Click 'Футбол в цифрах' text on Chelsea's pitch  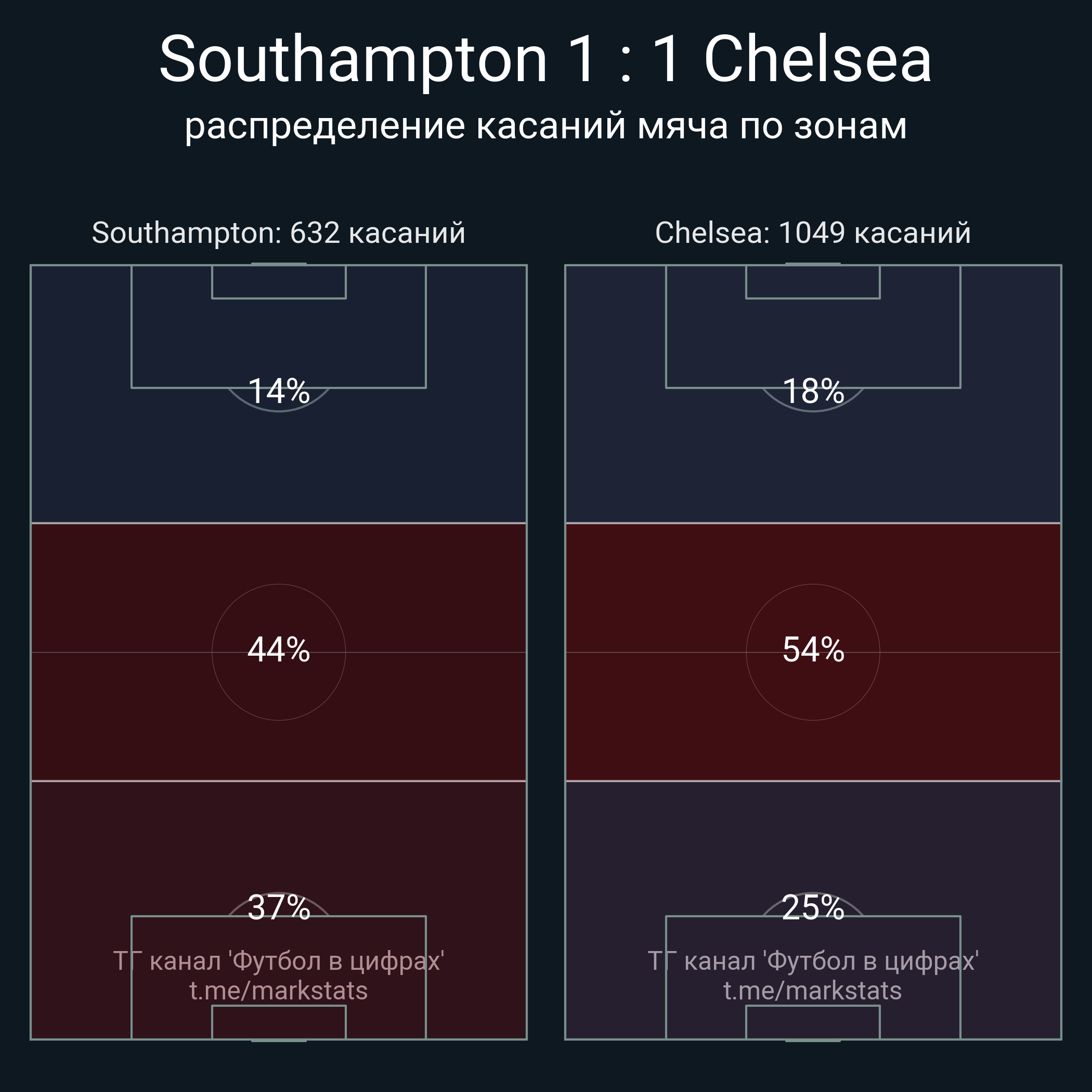click(x=870, y=961)
